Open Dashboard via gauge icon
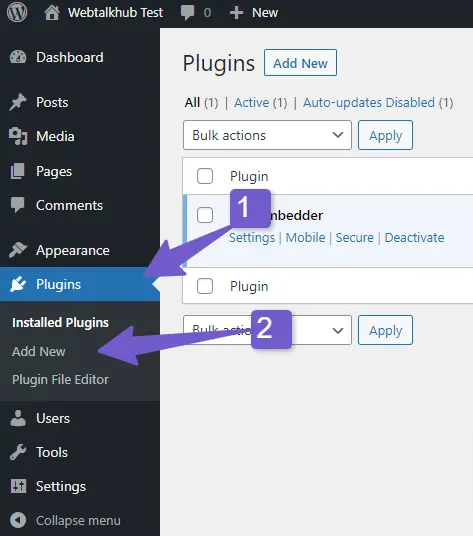This screenshot has height=536, width=473. [18, 57]
